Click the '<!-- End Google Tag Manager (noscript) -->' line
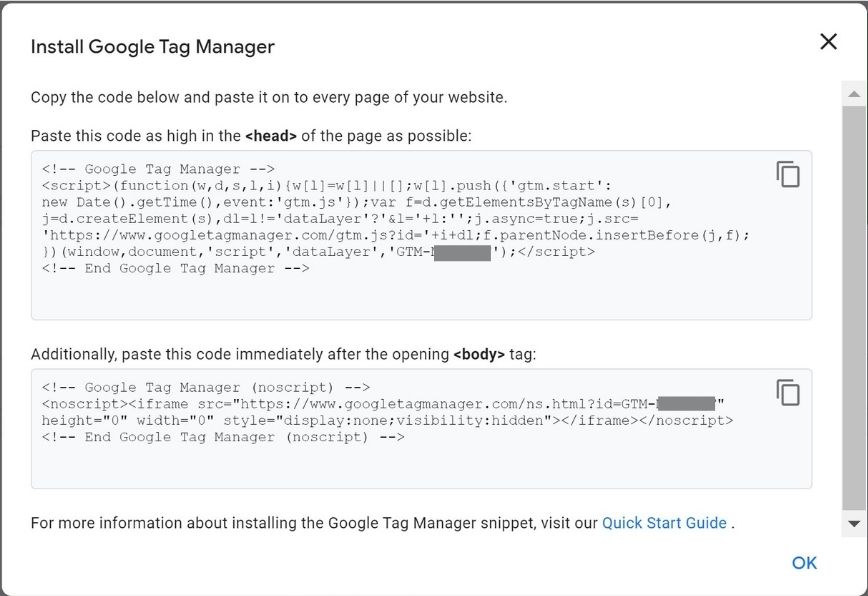Screen dimensions: 868x596 (x=223, y=437)
